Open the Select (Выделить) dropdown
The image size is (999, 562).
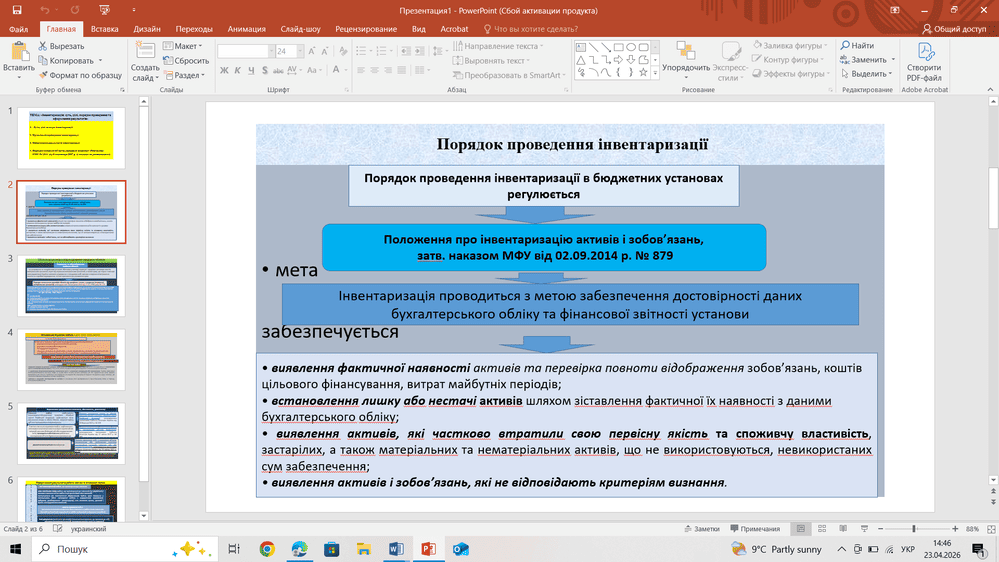[866, 74]
